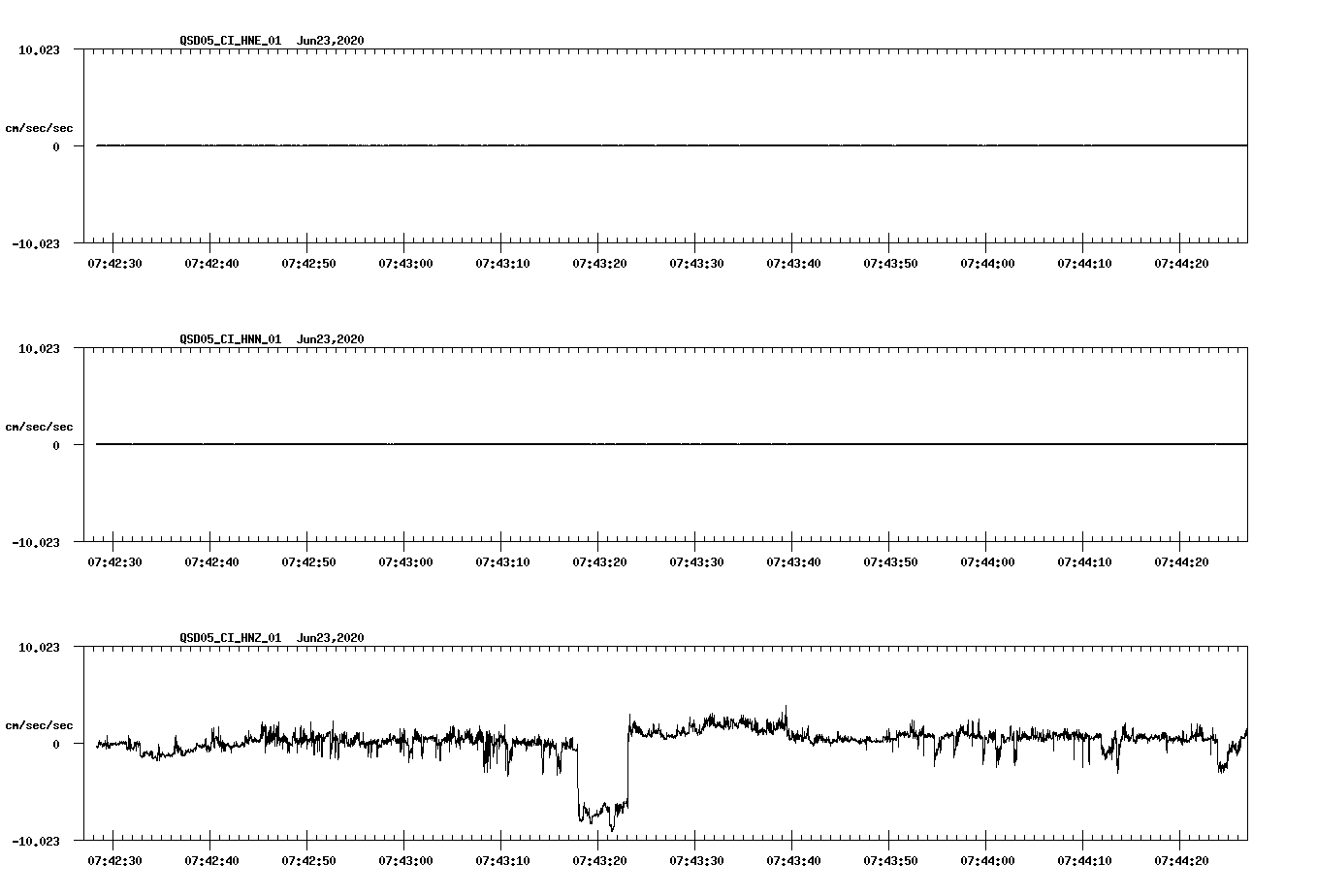This screenshot has width=1317, height=896.
Task: Click the 07:44:20 time label under the HNZ plot
Action: coord(1181,860)
